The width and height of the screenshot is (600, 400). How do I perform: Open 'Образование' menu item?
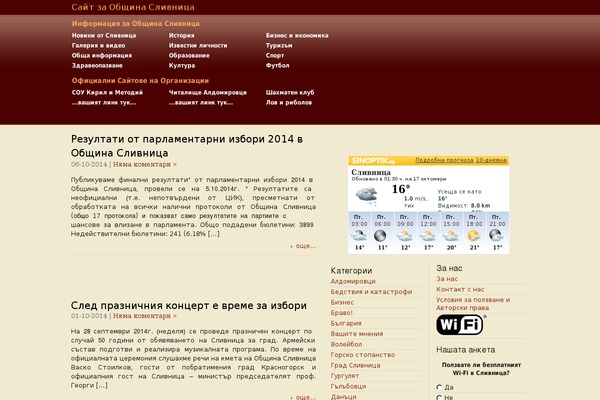tap(189, 55)
